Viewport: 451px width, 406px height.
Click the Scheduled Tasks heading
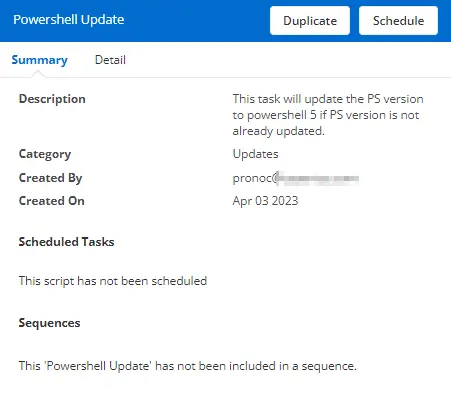tap(66, 242)
